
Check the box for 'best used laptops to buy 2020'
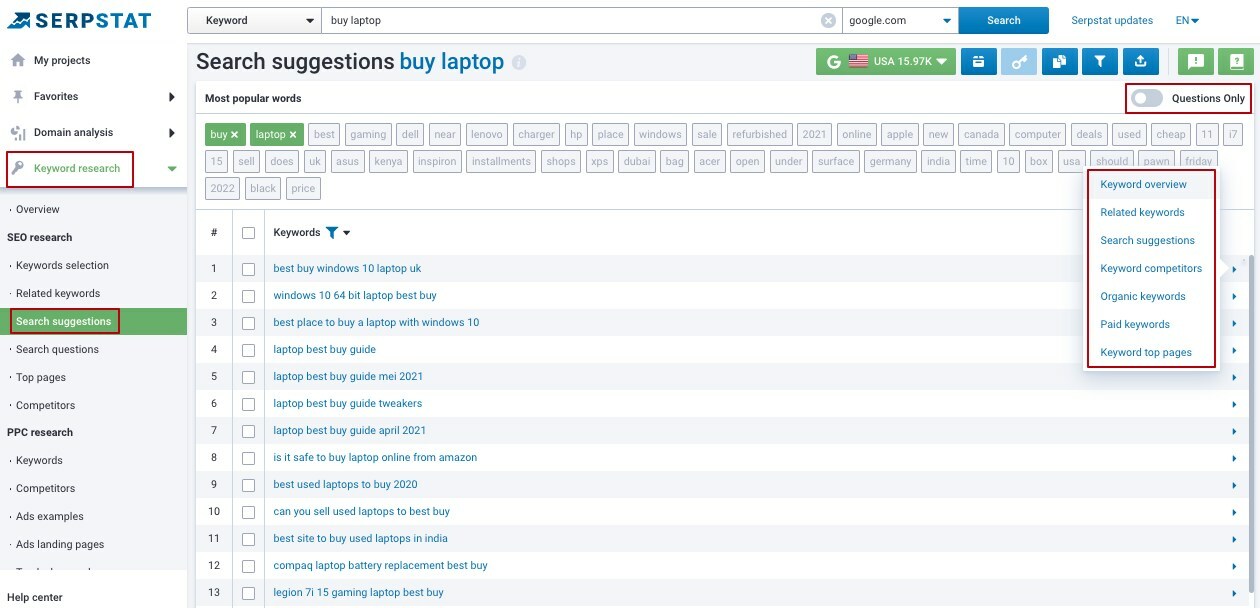click(x=248, y=485)
